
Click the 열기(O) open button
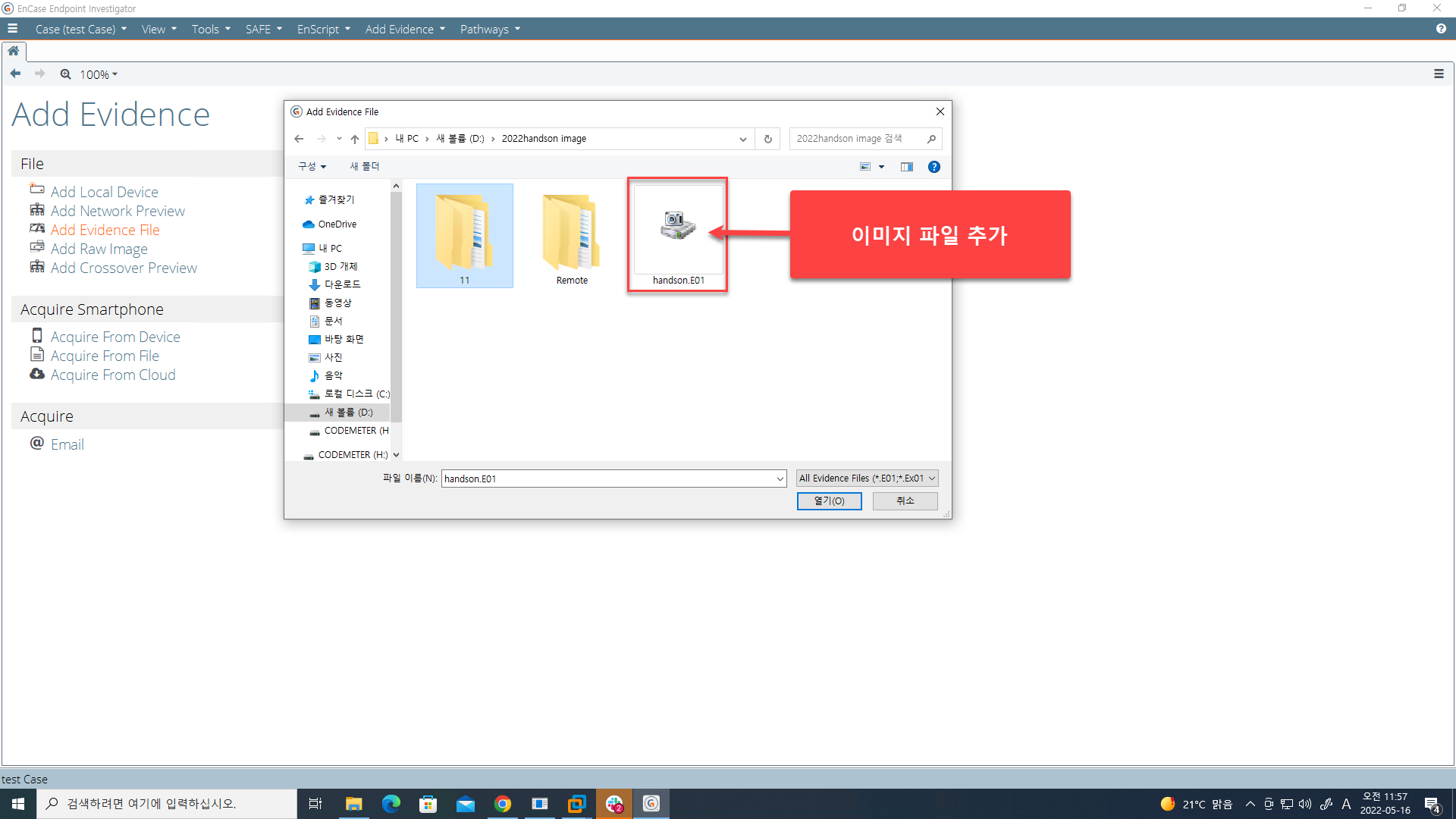click(829, 501)
